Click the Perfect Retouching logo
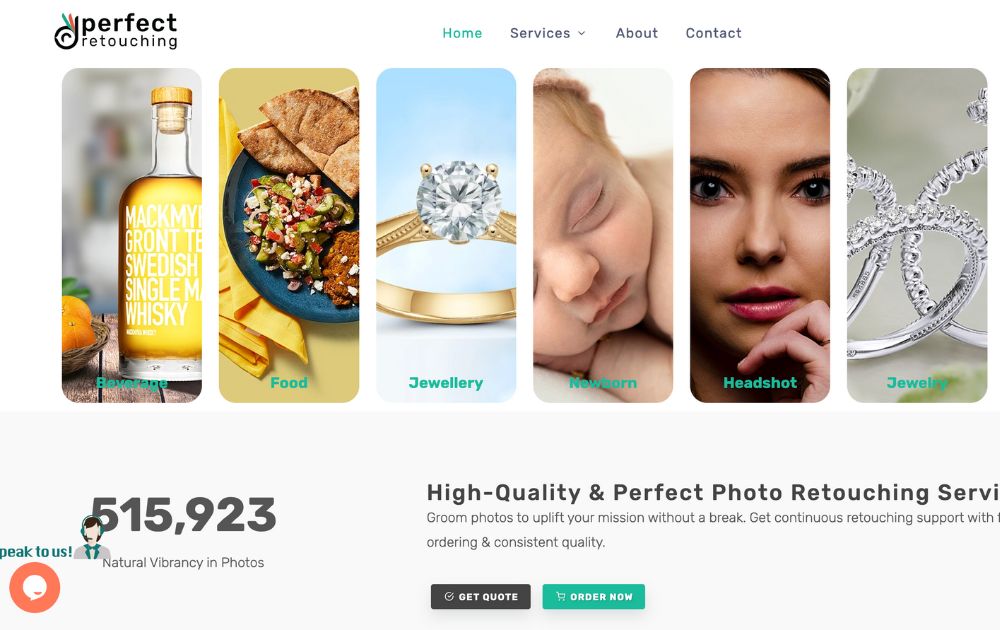 pos(116,31)
